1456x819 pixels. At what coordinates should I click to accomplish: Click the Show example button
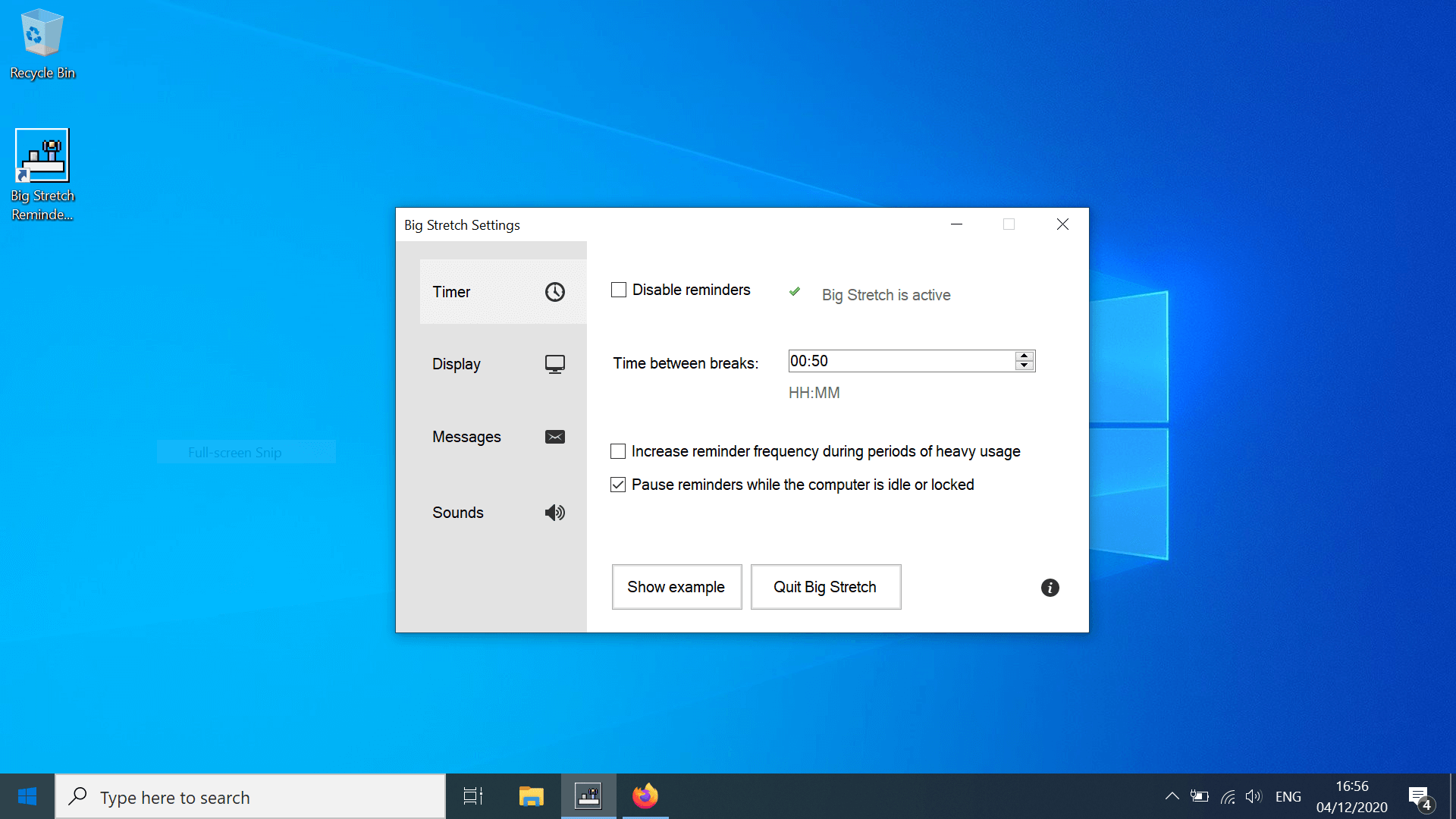[x=676, y=587]
